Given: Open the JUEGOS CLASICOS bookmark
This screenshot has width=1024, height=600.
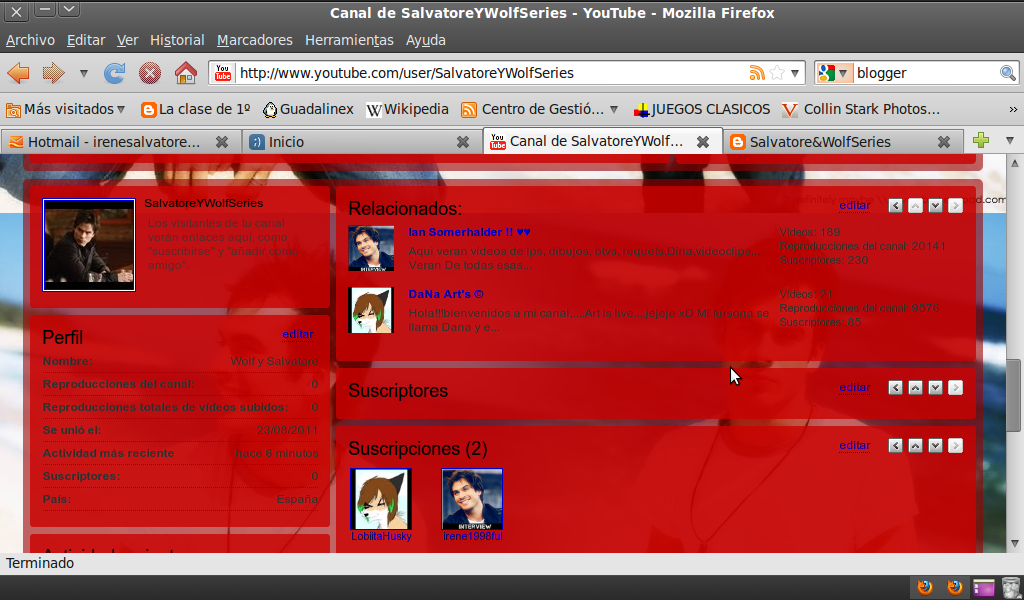Looking at the screenshot, I should (702, 109).
